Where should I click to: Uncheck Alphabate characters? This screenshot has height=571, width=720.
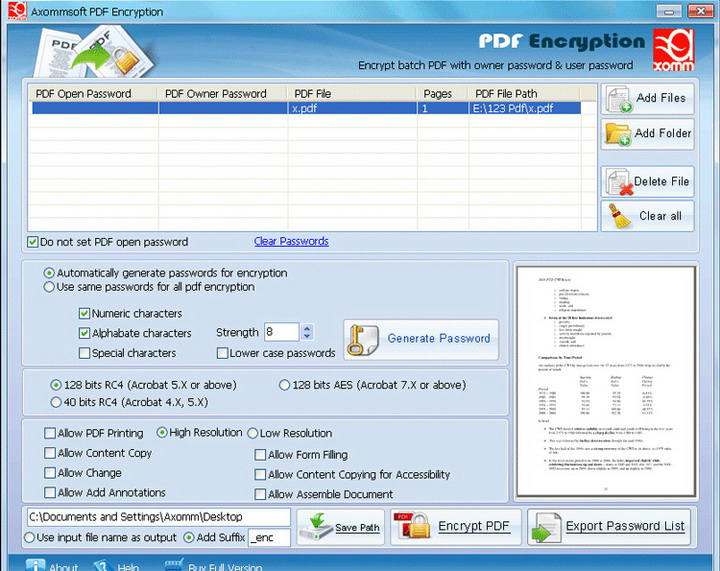coord(84,333)
